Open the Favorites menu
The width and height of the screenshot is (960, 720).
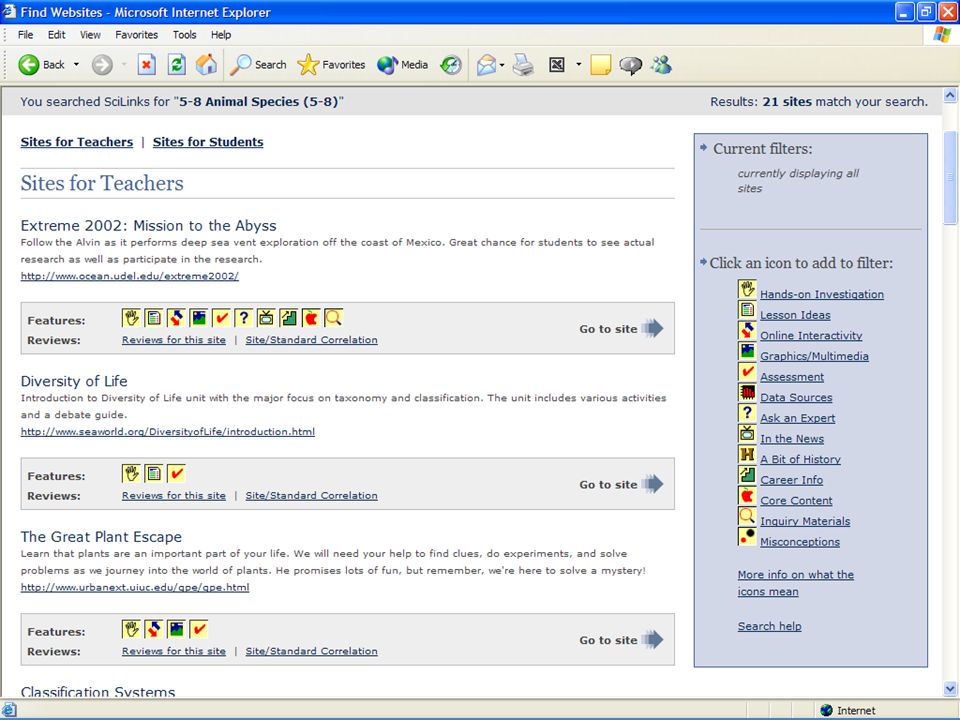pos(137,35)
